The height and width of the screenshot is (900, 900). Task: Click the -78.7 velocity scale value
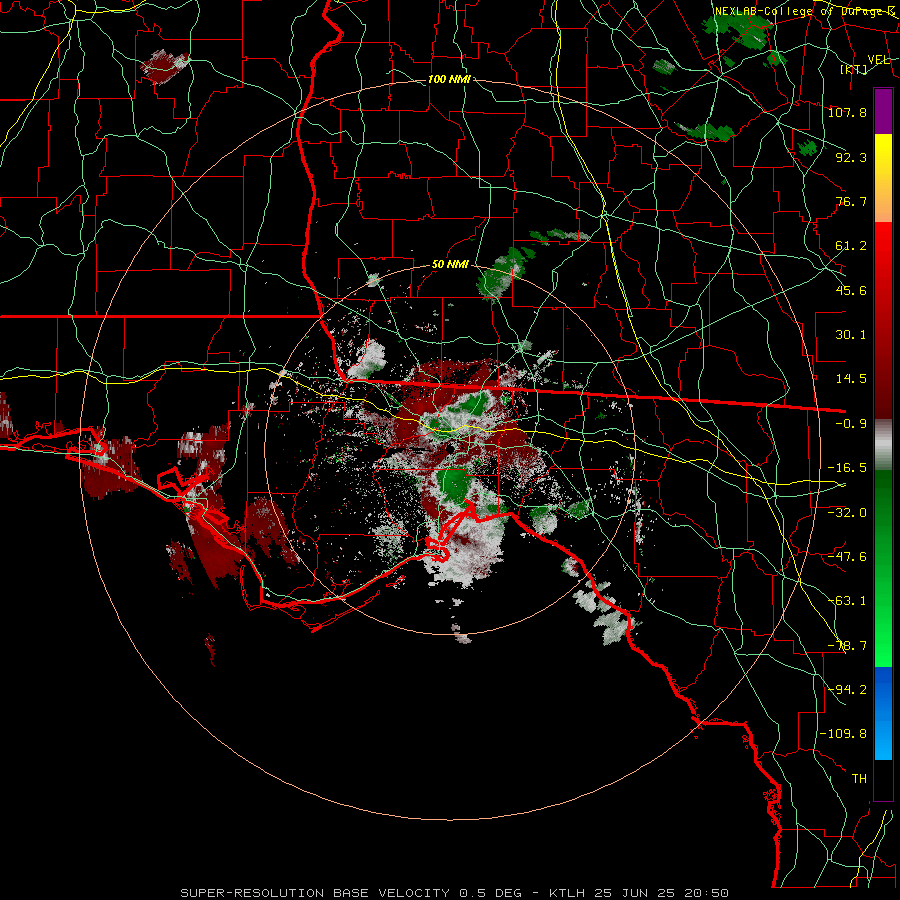(847, 646)
